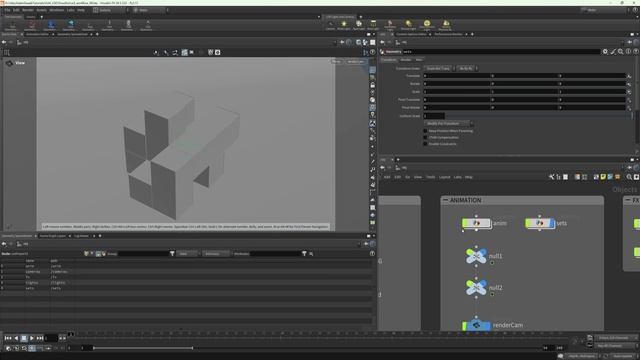
Task: Open the Edit menu in main menu bar
Action: click(x=16, y=10)
